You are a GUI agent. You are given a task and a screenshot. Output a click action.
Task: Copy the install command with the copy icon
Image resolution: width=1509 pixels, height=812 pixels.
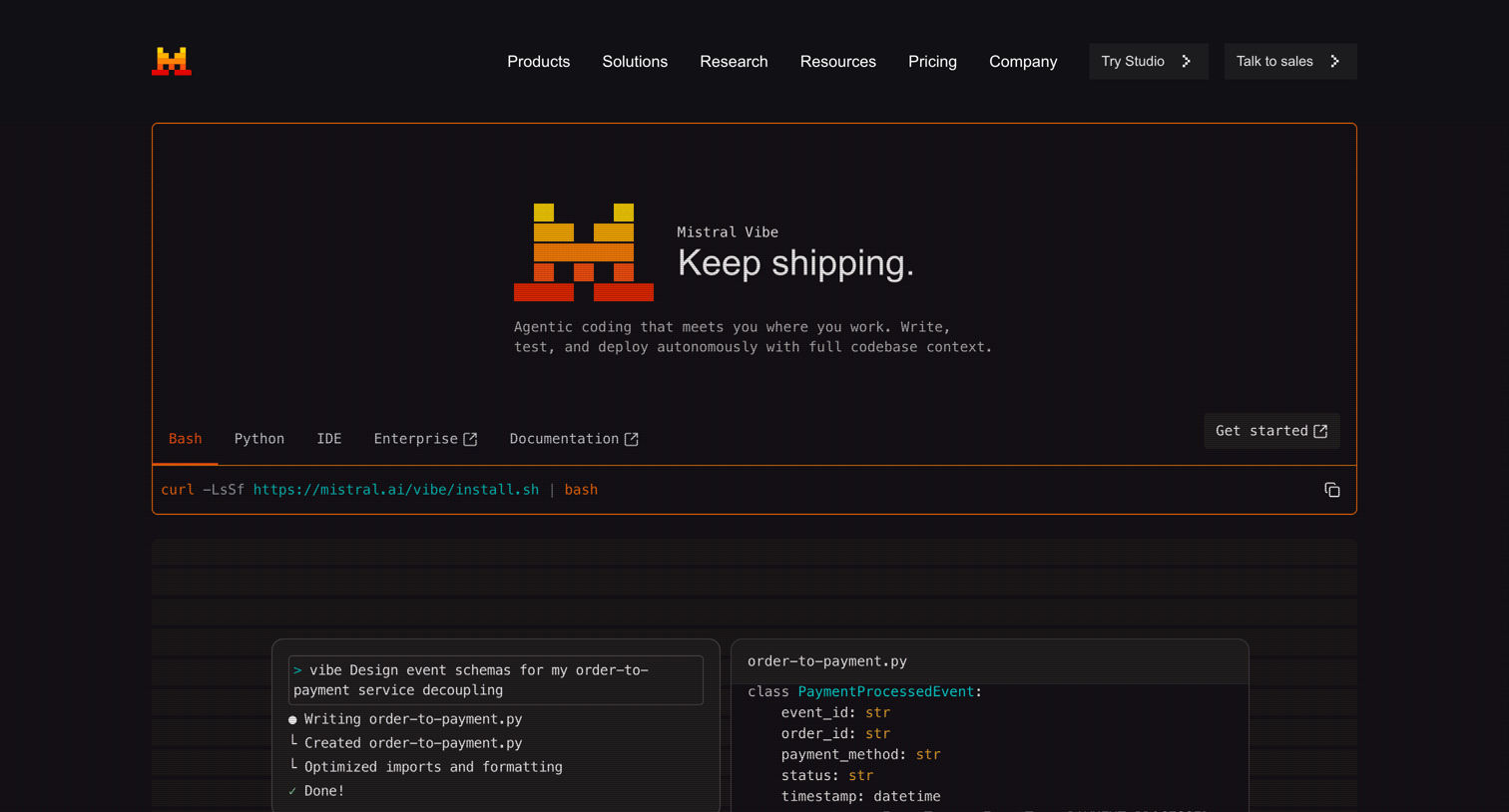point(1332,490)
